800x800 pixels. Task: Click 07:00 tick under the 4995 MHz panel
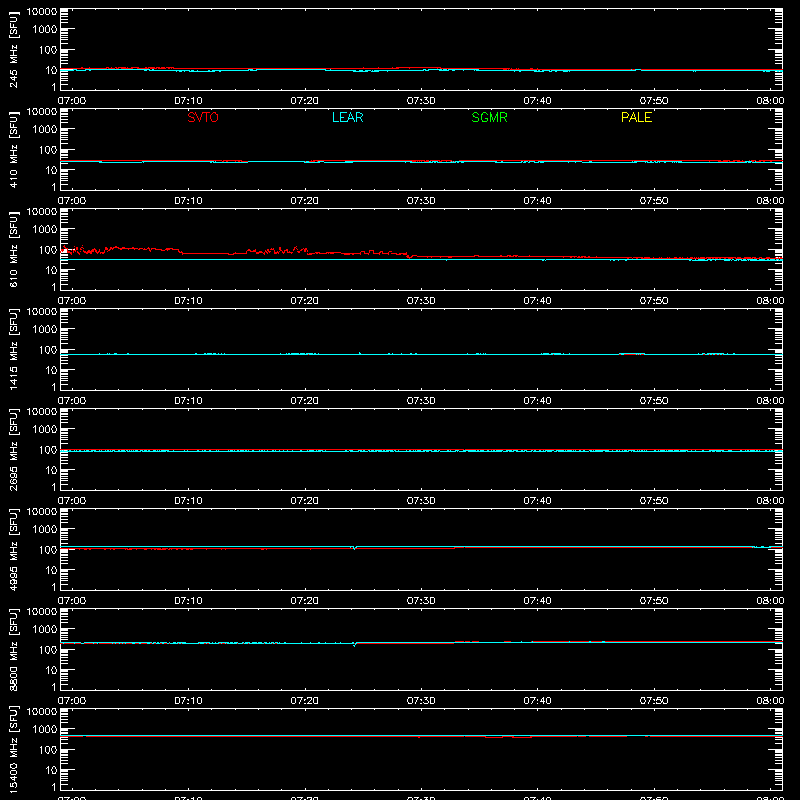72,601
